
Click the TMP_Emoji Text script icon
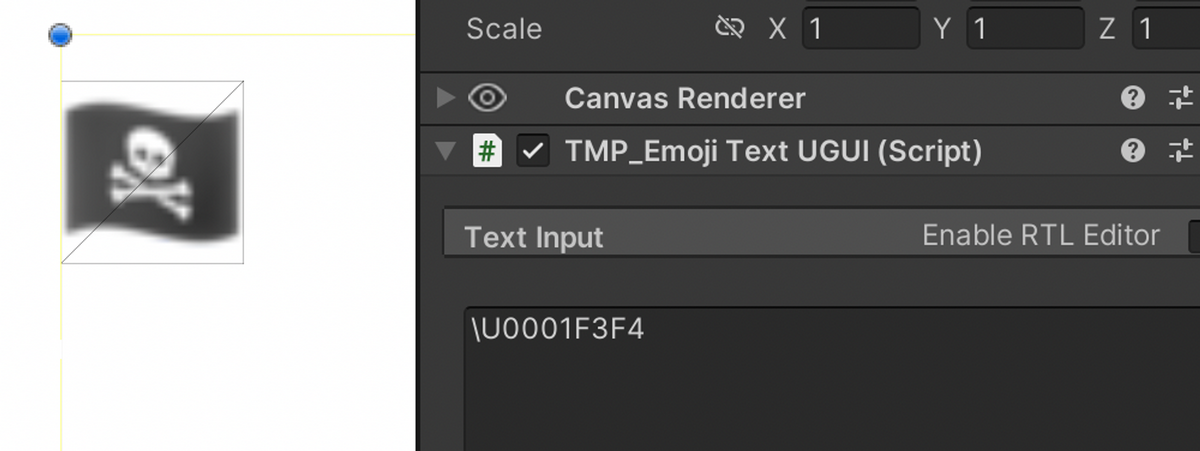[x=487, y=151]
